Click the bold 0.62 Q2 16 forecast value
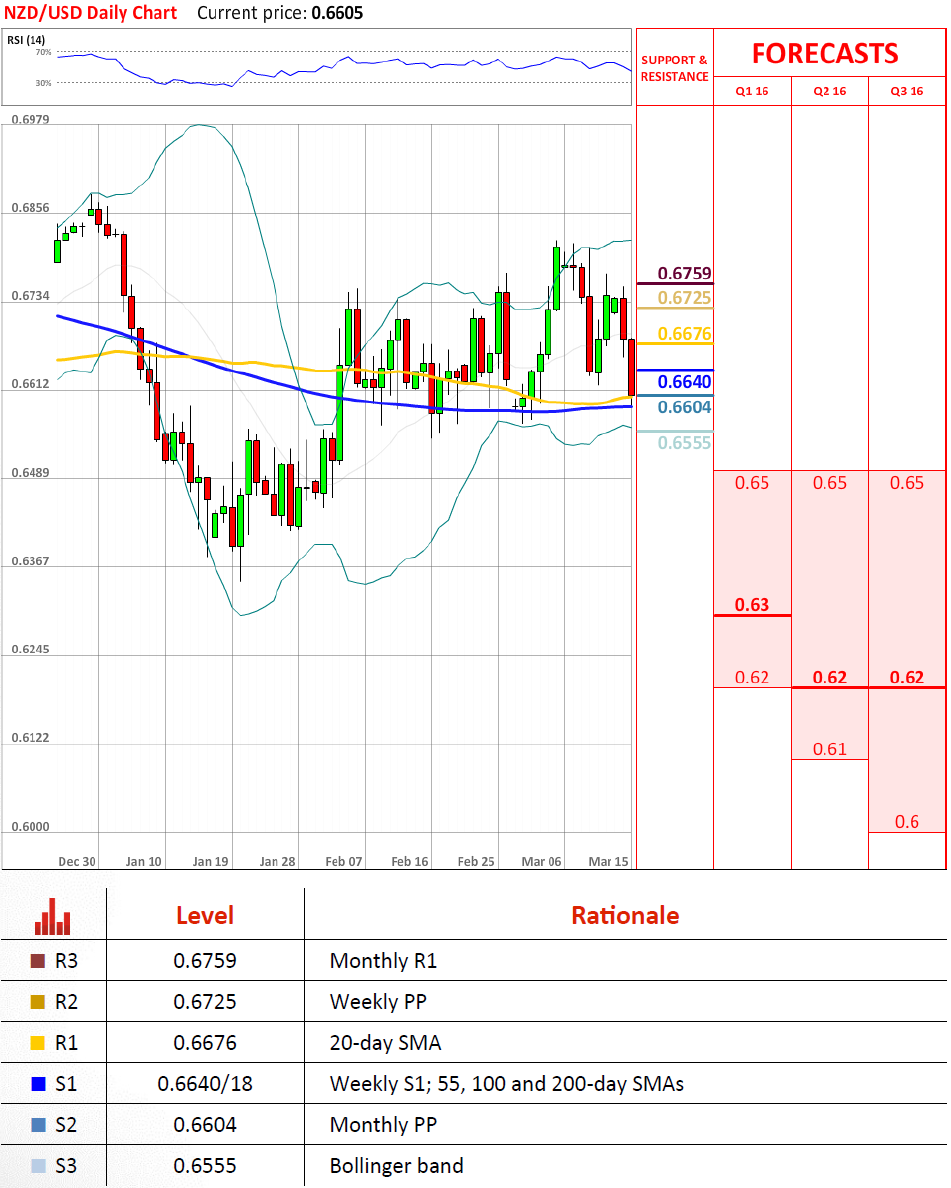Image resolution: width=951 pixels, height=1188 pixels. 830,677
